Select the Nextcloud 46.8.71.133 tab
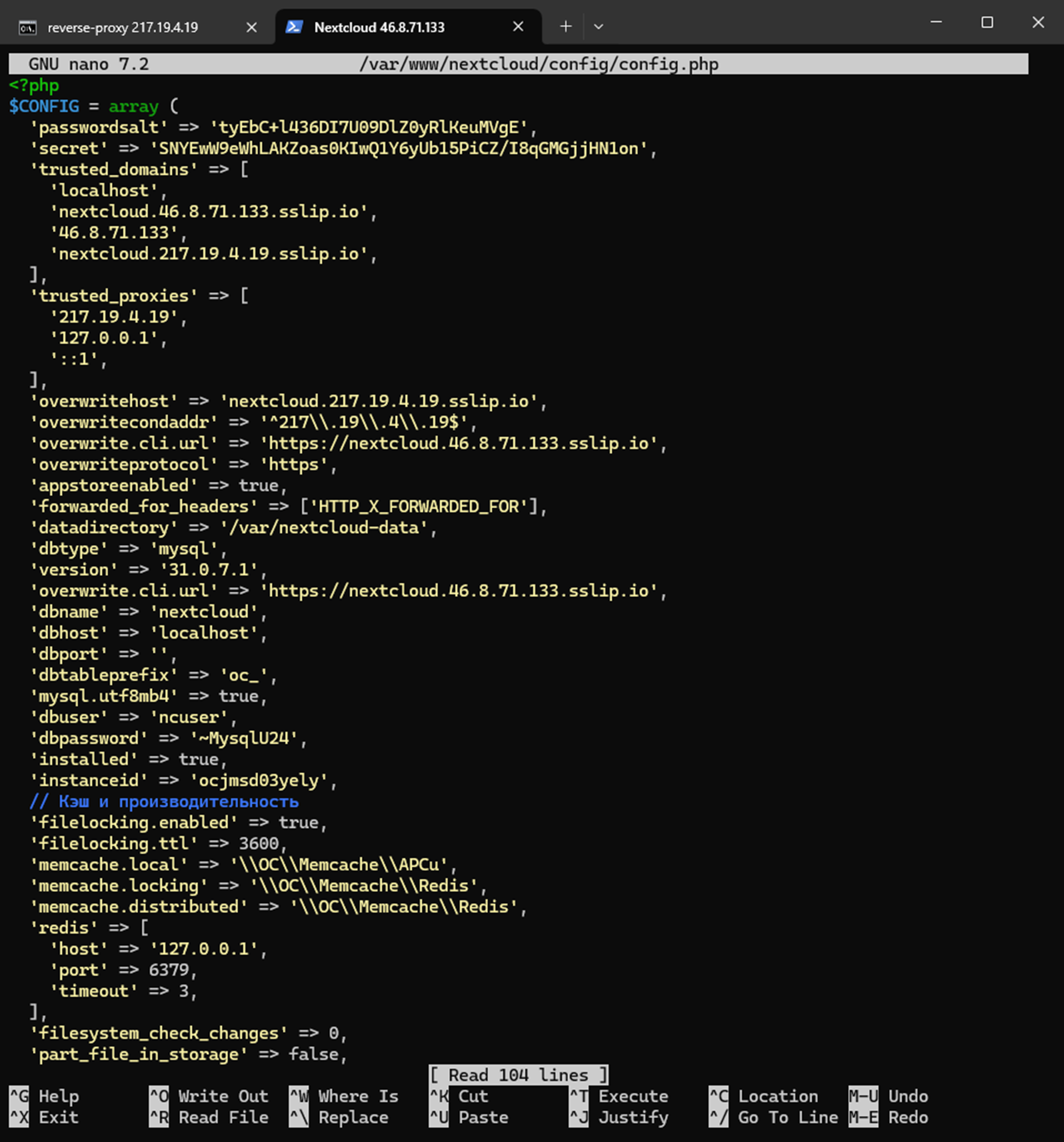 click(x=408, y=27)
